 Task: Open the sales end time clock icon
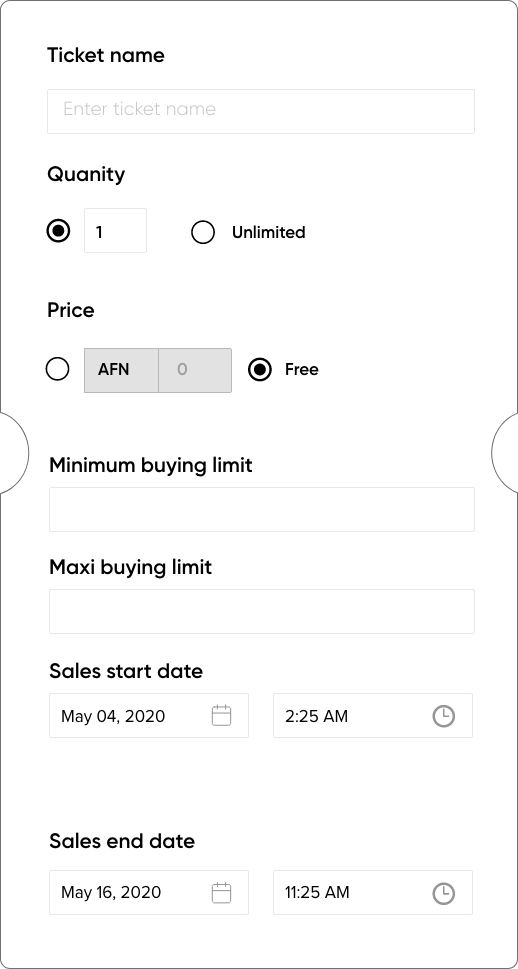(x=443, y=893)
